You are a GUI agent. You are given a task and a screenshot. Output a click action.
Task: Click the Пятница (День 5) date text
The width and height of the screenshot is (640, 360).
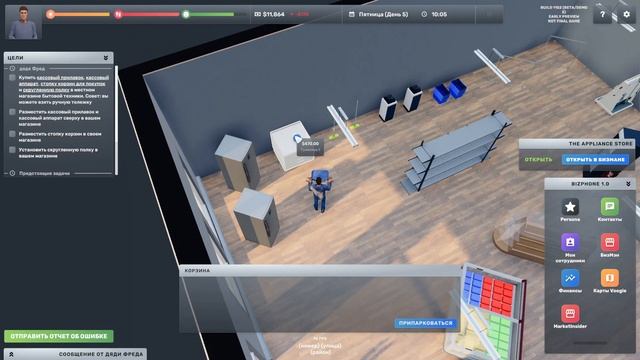point(383,14)
